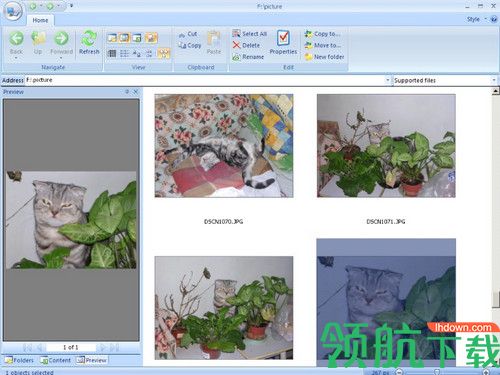
Task: Open the dropdown arrow under Forward
Action: tap(61, 58)
